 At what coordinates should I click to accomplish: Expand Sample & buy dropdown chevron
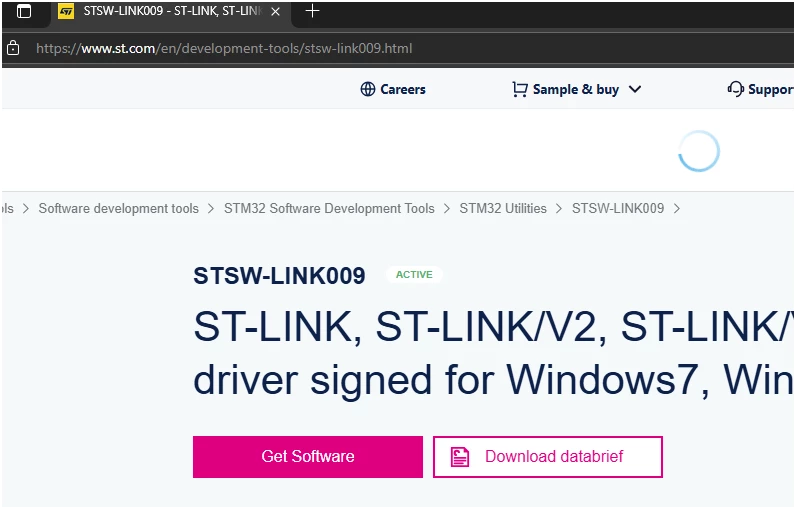point(635,89)
